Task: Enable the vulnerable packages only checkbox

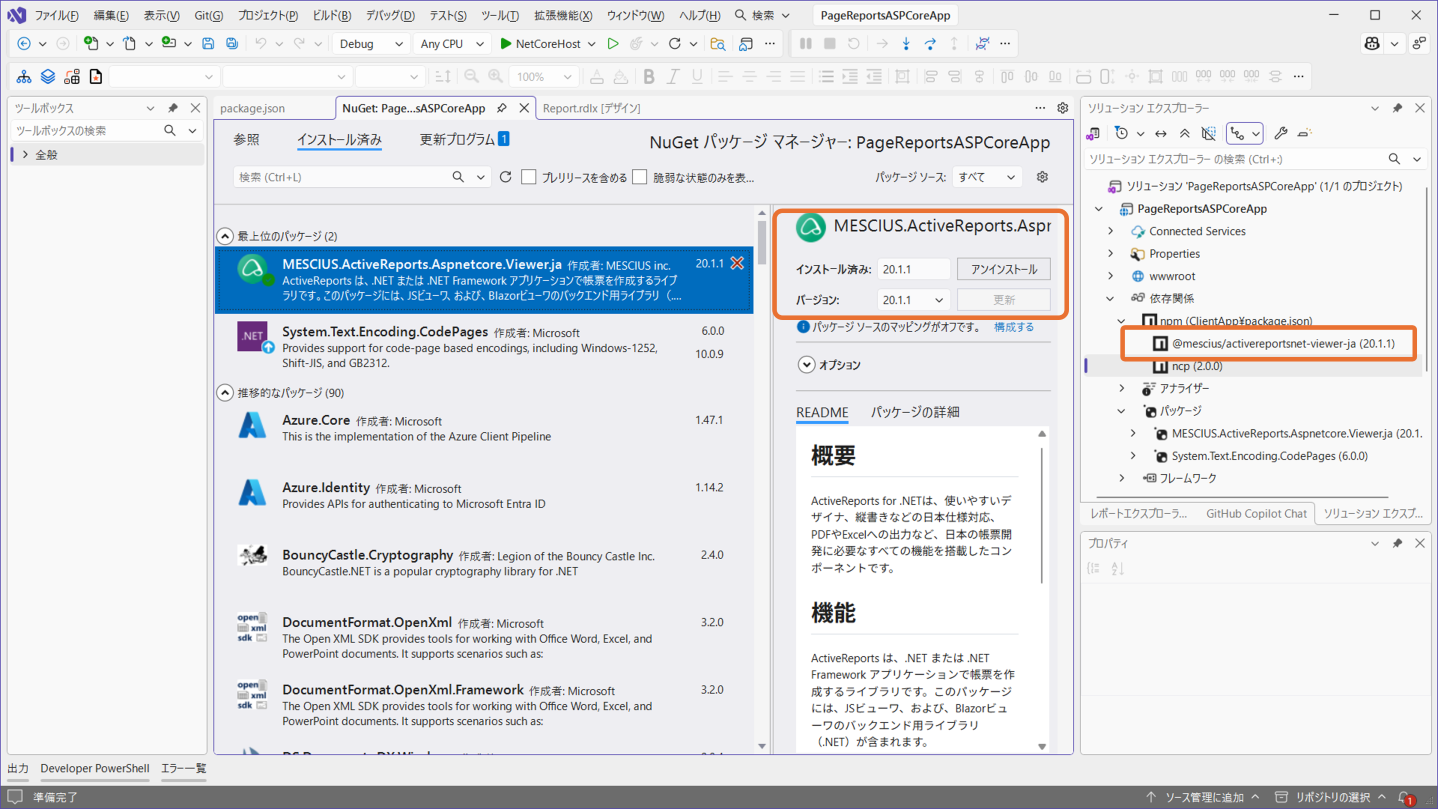Action: point(640,177)
